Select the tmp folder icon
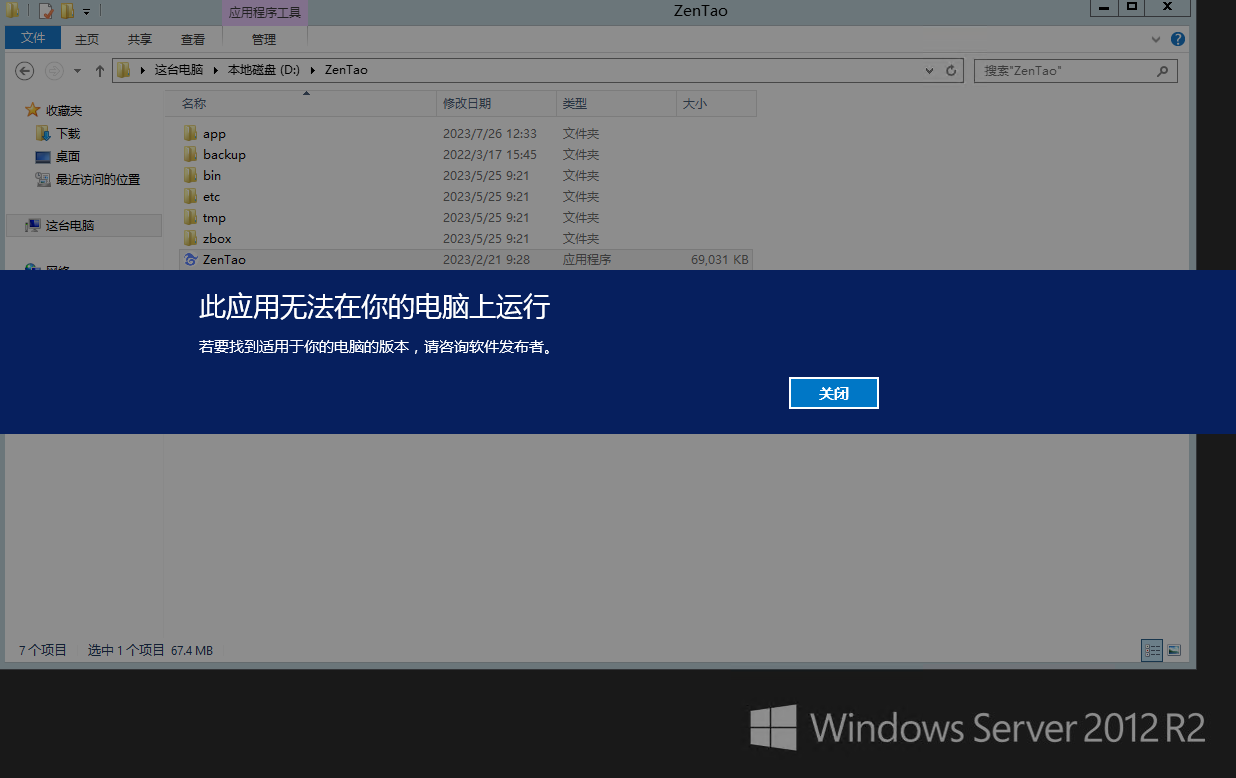1236x778 pixels. coord(191,217)
